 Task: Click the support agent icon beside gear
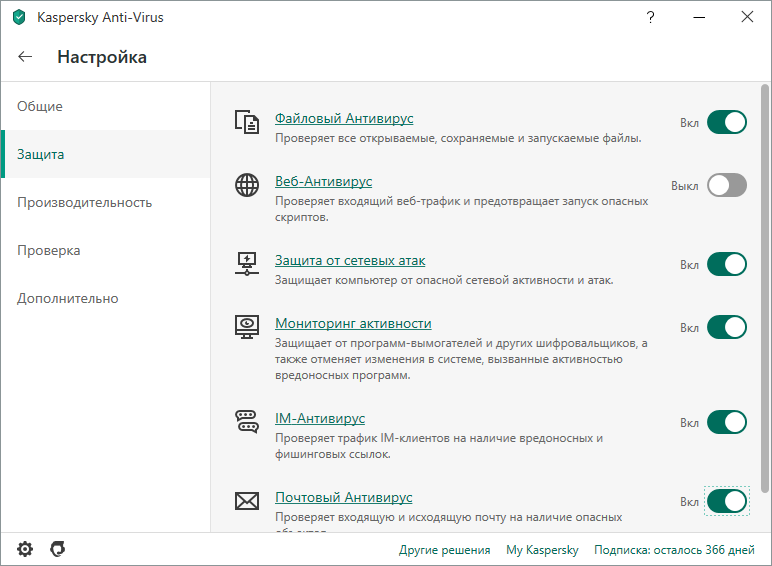(58, 549)
